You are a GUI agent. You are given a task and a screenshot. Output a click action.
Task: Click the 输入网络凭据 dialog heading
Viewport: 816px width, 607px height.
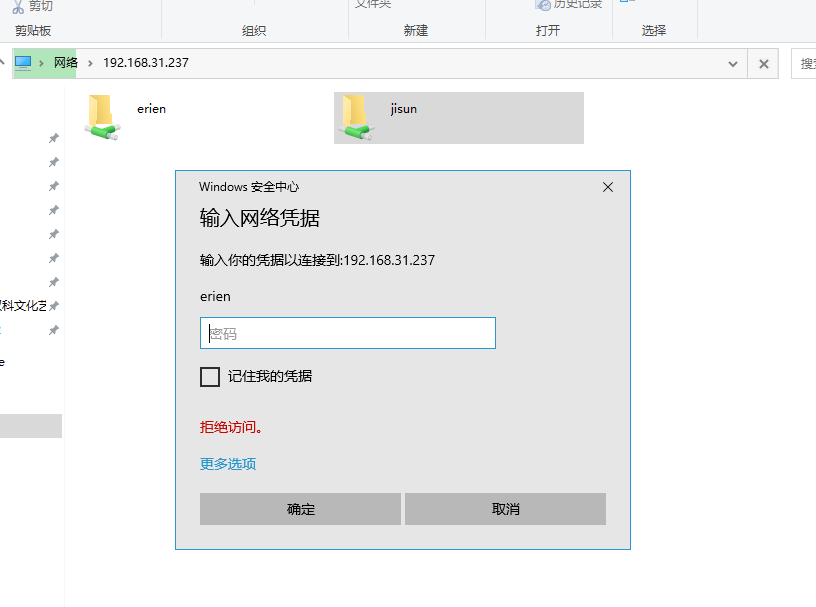pyautogui.click(x=259, y=218)
